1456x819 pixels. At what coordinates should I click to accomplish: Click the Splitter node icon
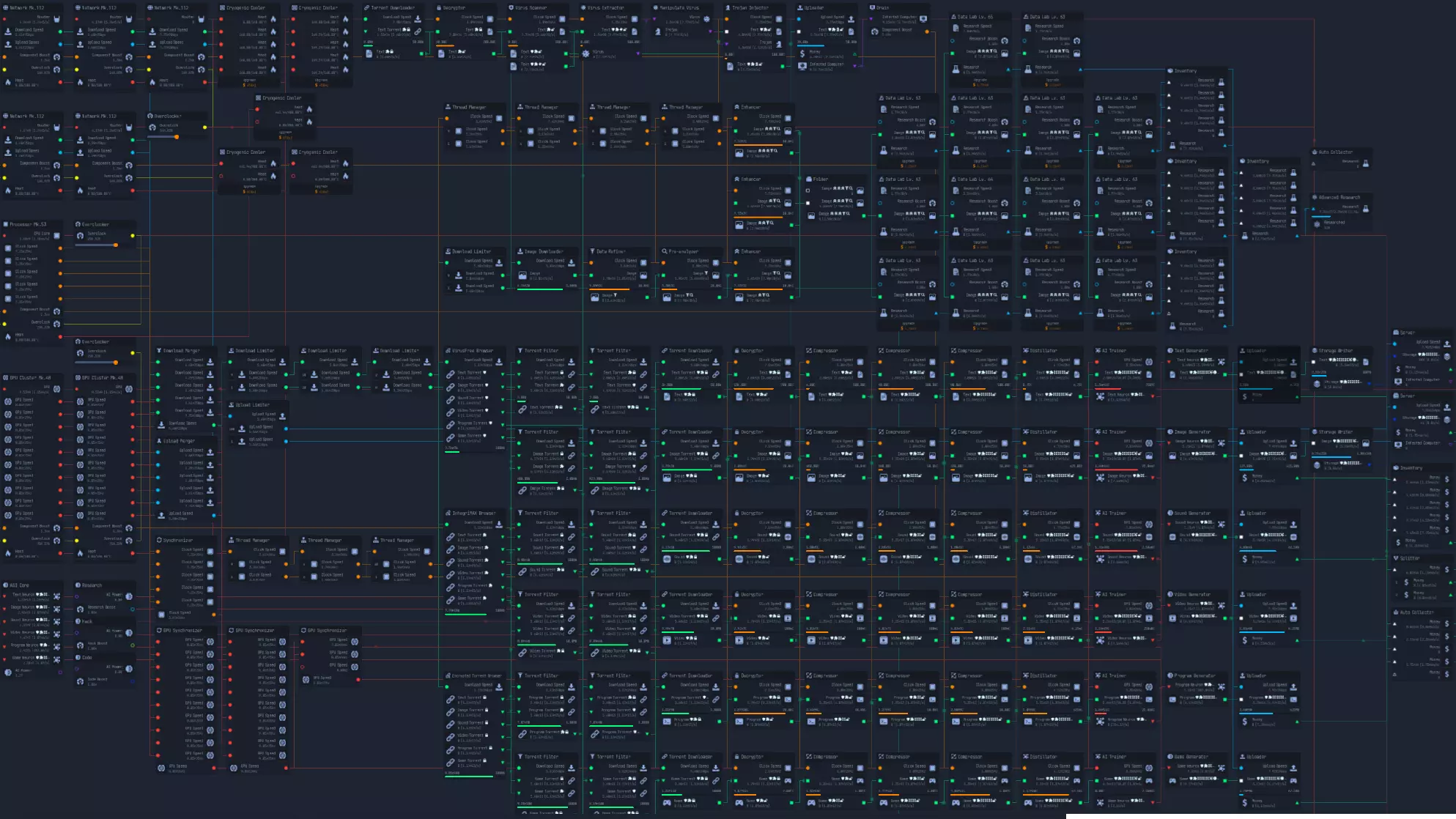pyautogui.click(x=1395, y=558)
